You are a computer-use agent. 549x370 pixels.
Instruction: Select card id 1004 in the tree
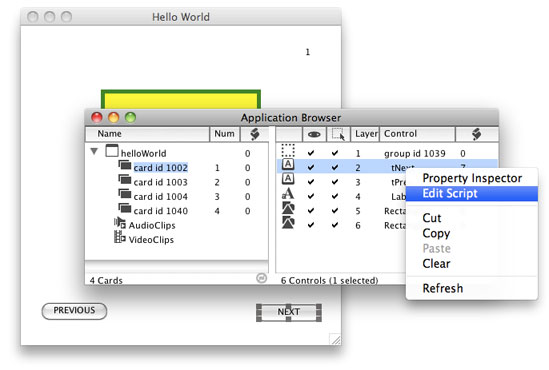161,197
